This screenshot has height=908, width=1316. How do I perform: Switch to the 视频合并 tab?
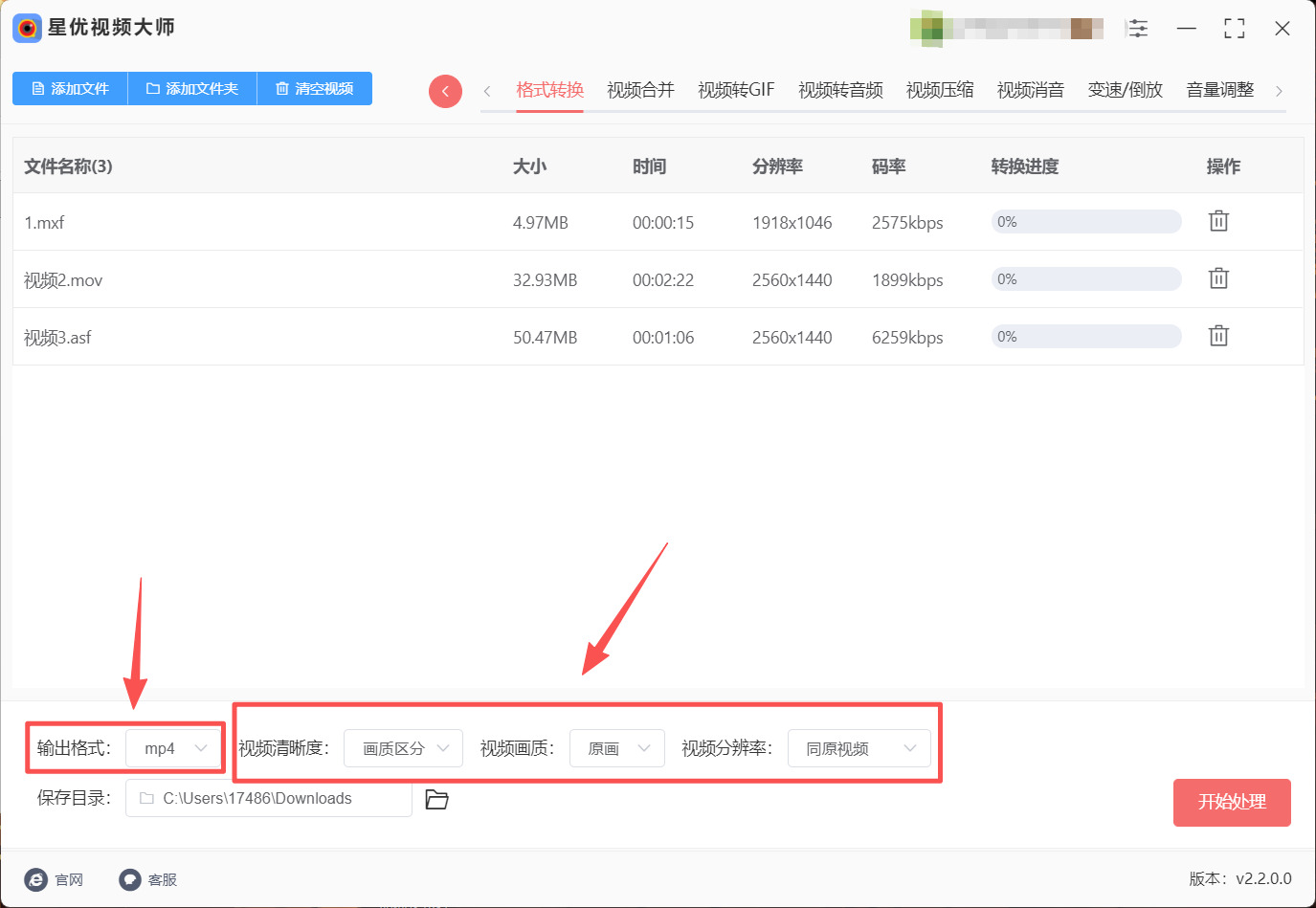(x=640, y=90)
